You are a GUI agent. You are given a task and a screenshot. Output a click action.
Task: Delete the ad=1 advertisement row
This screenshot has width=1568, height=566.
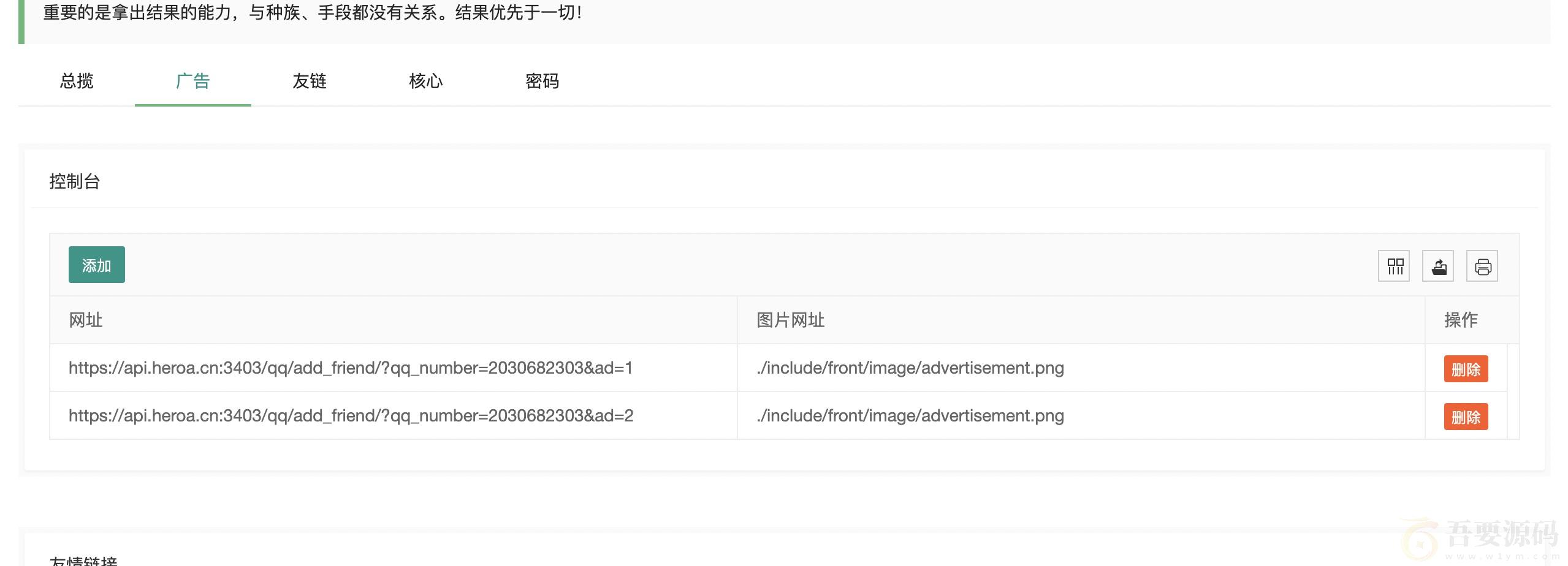pyautogui.click(x=1466, y=369)
